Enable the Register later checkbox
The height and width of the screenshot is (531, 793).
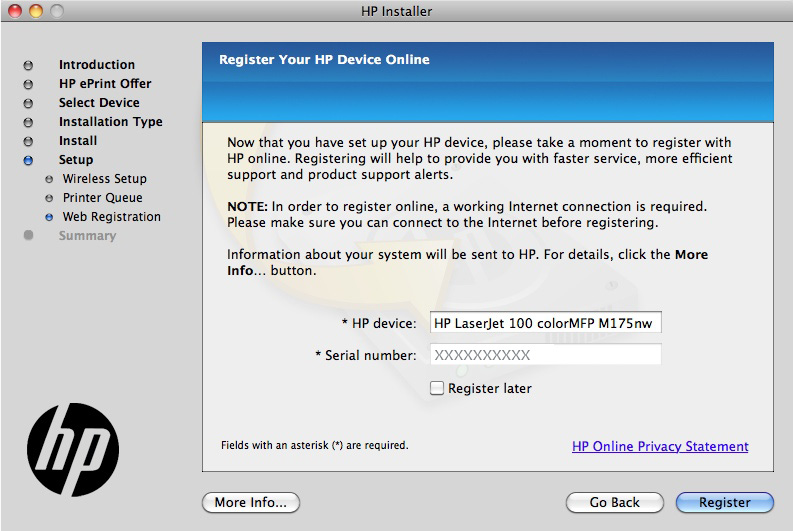click(436, 388)
